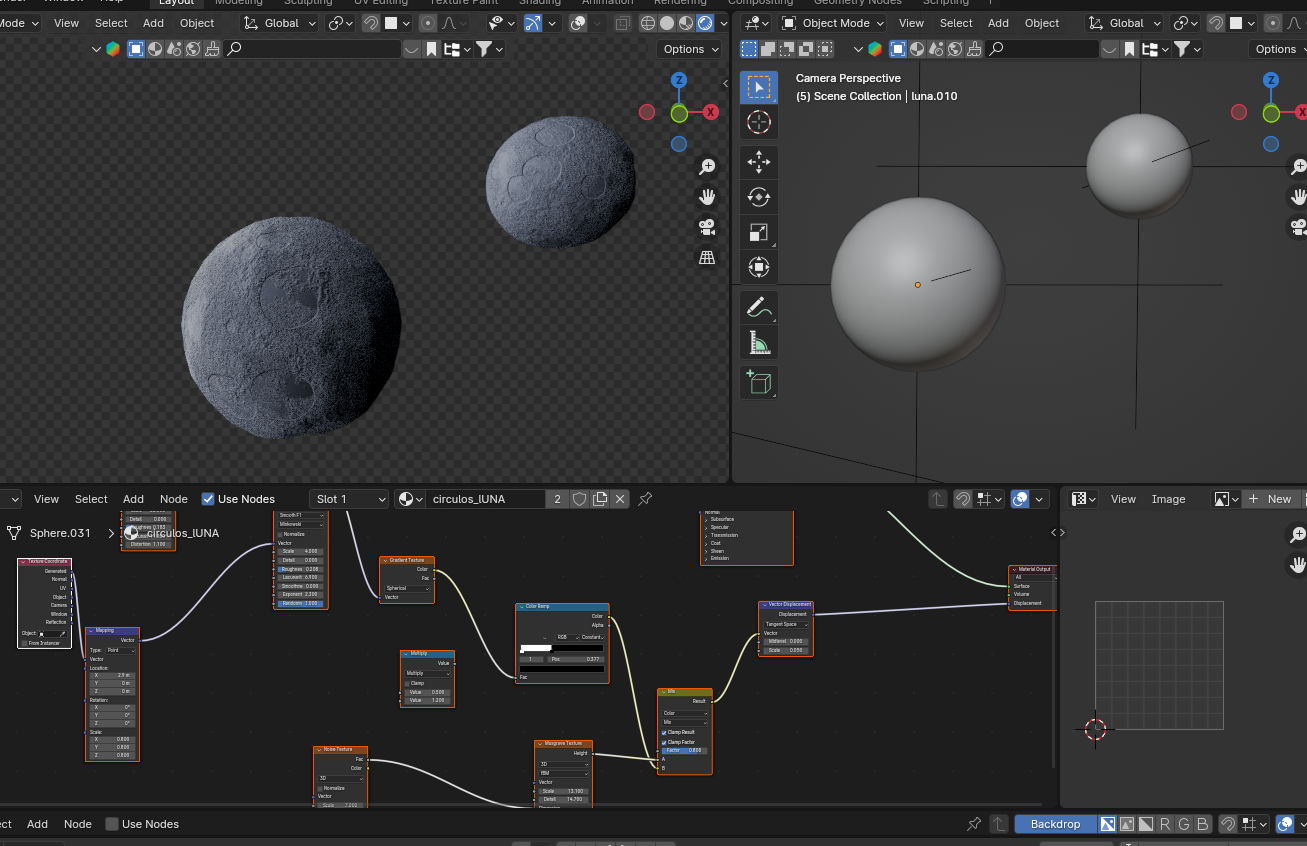Click zoom icon in image editor

tap(1297, 535)
